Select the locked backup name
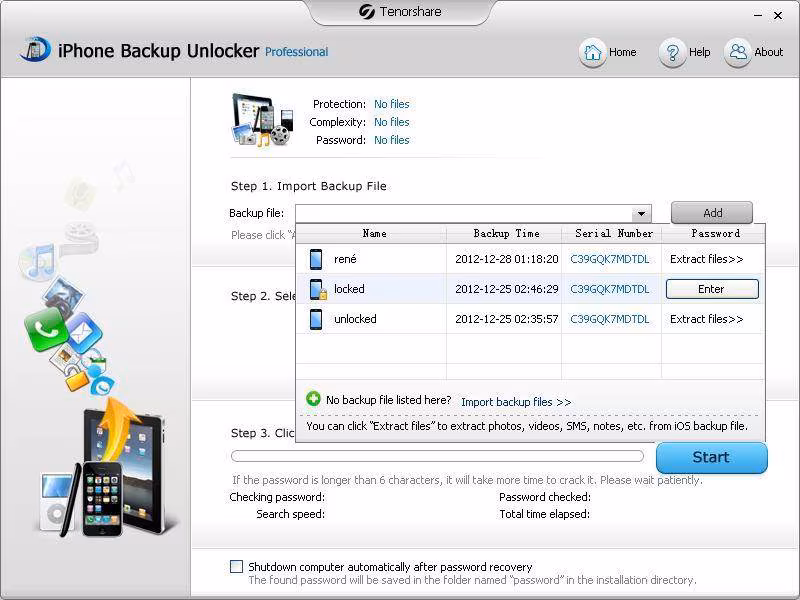The width and height of the screenshot is (800, 600). (x=349, y=289)
